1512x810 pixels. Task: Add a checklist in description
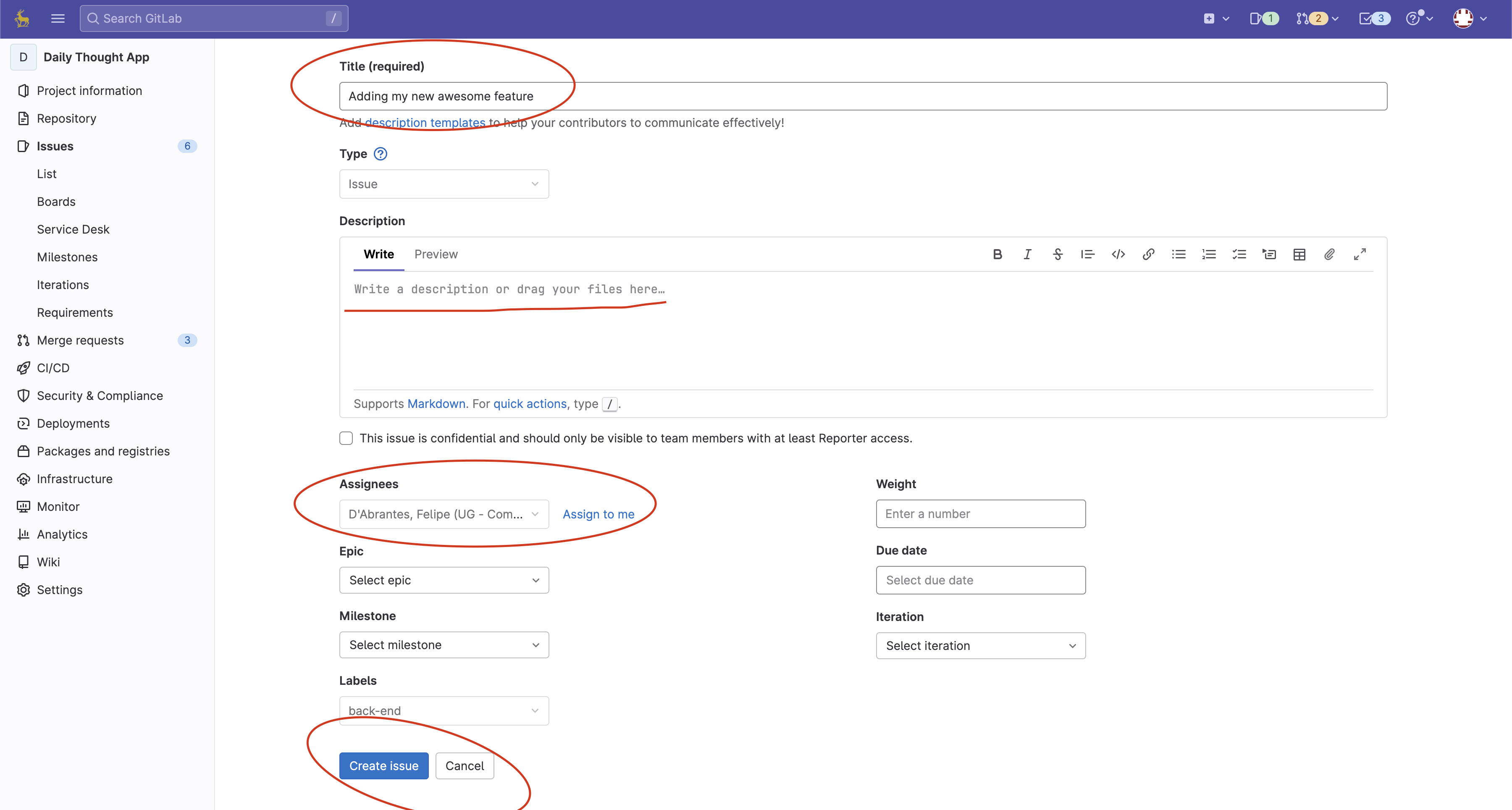[1239, 254]
